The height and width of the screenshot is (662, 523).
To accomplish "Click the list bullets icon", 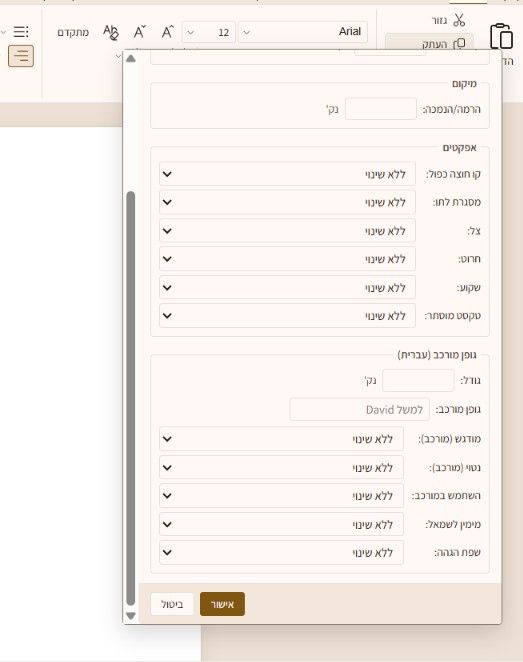I will 21,32.
